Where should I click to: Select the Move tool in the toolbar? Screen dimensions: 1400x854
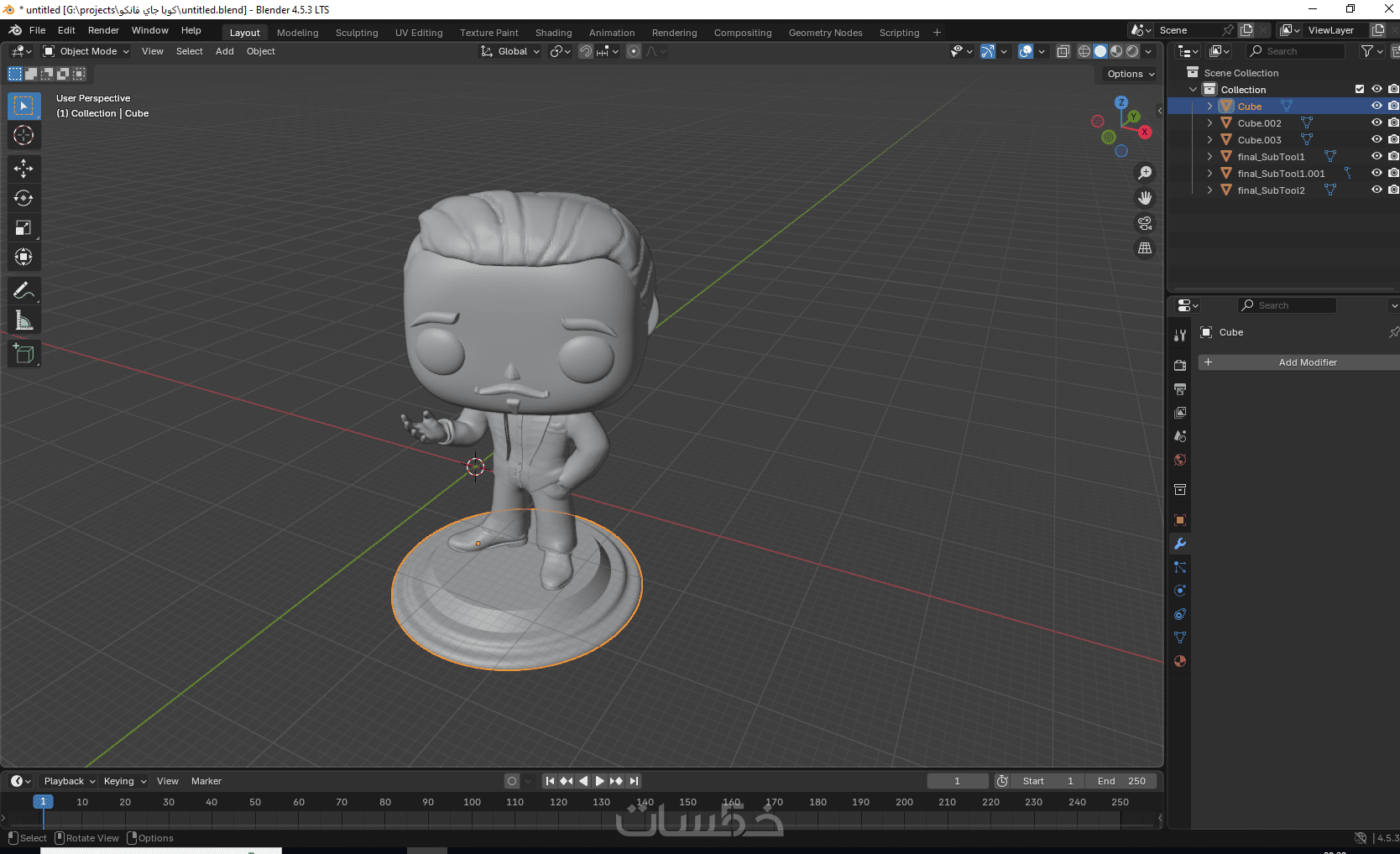pos(24,169)
